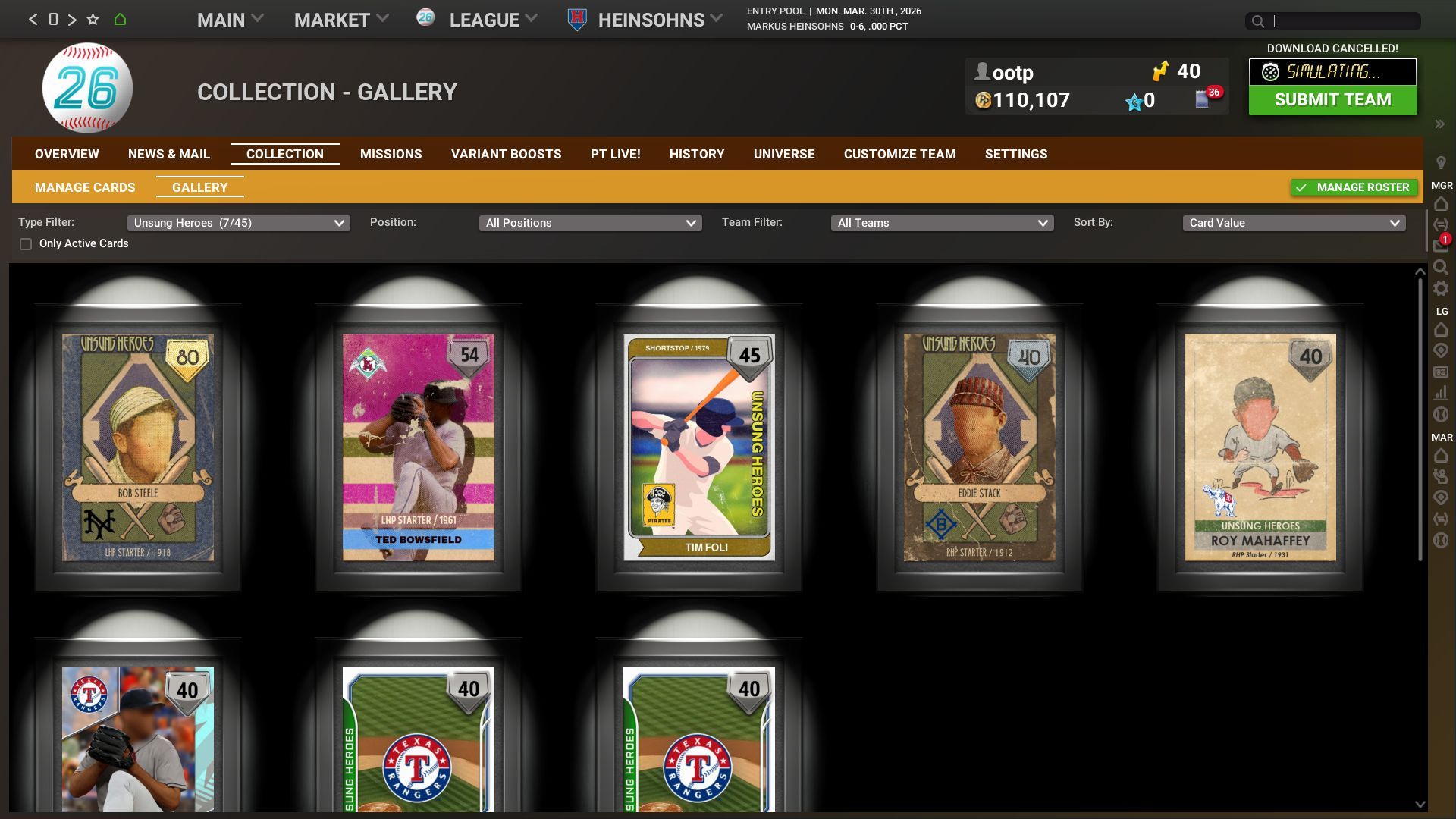Image resolution: width=1456 pixels, height=819 pixels.
Task: Click the bookmark star icon
Action: tap(93, 20)
